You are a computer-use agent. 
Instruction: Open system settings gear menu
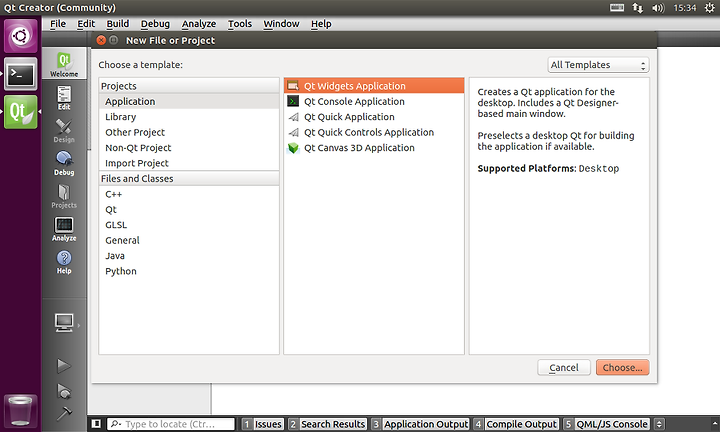point(709,7)
